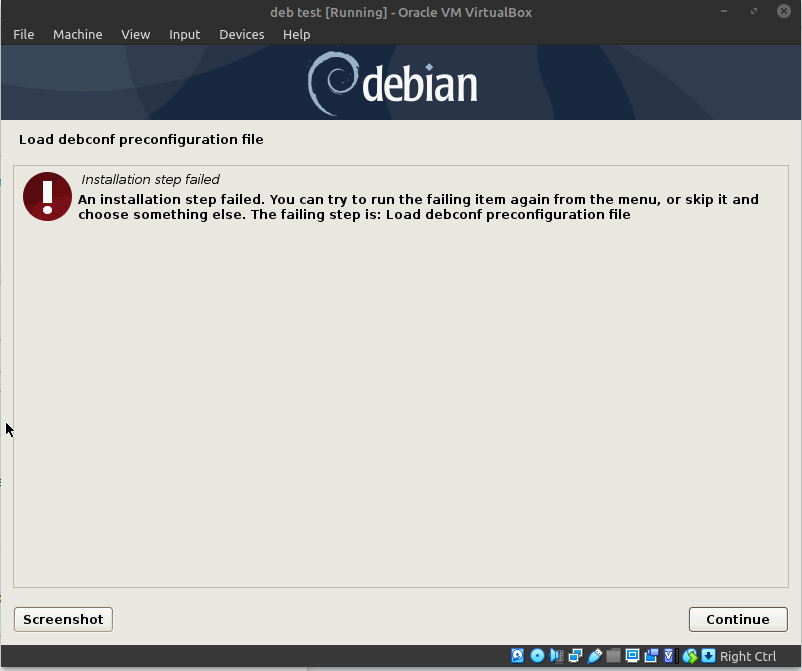
Task: Click the USB devices indicator icon
Action: pyautogui.click(x=595, y=656)
